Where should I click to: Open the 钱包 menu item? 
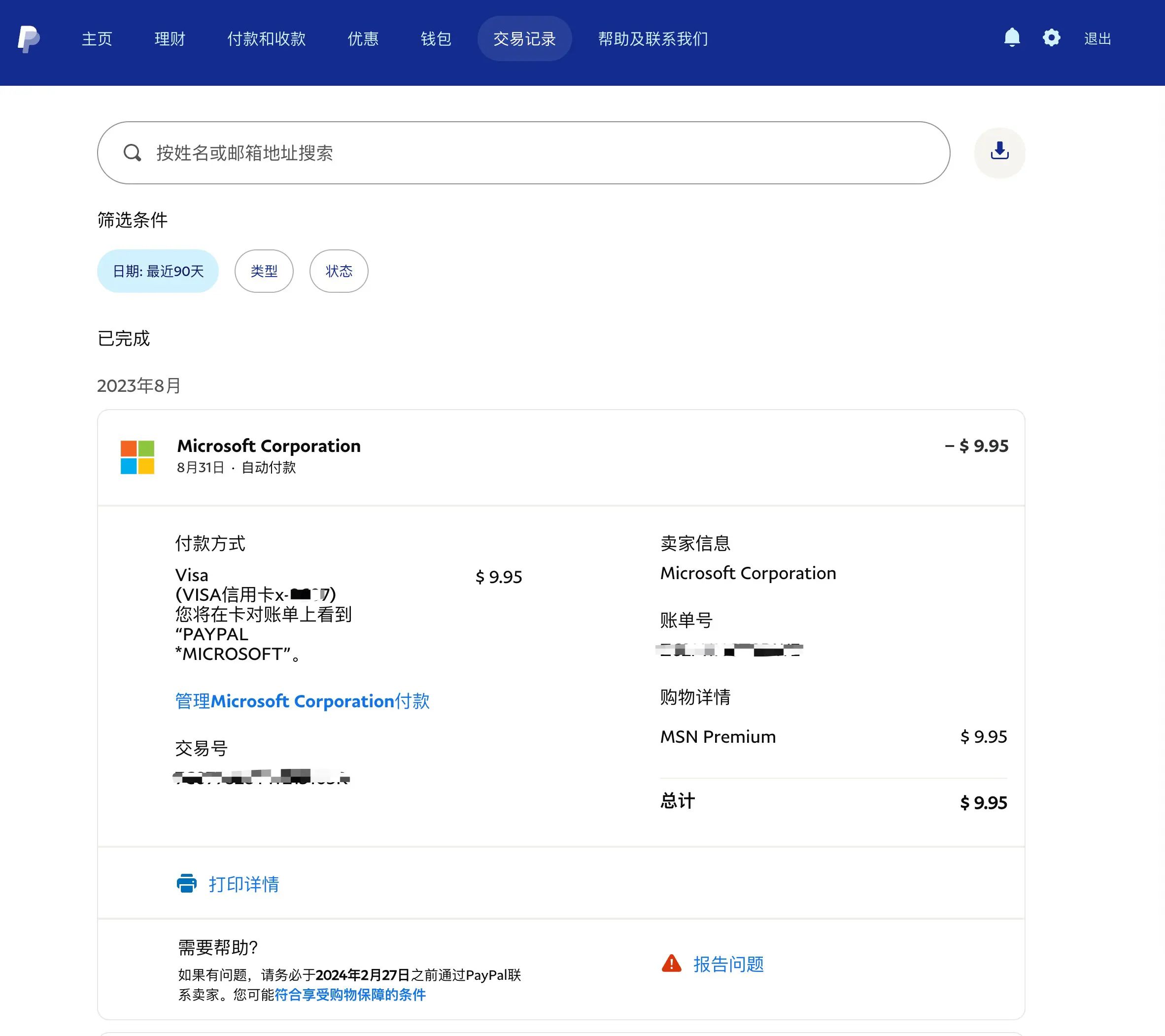pos(436,39)
